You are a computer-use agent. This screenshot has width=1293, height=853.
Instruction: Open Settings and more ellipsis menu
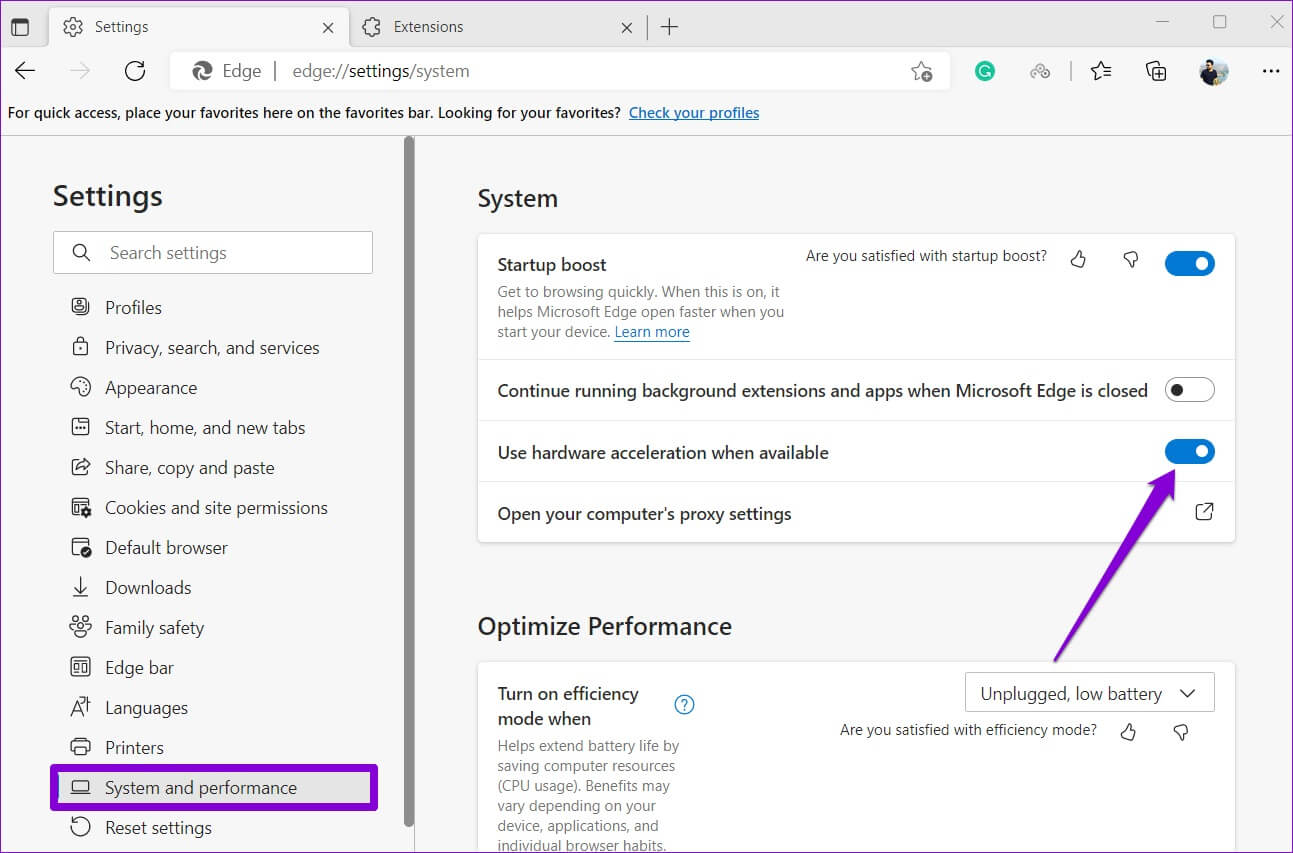pyautogui.click(x=1271, y=71)
